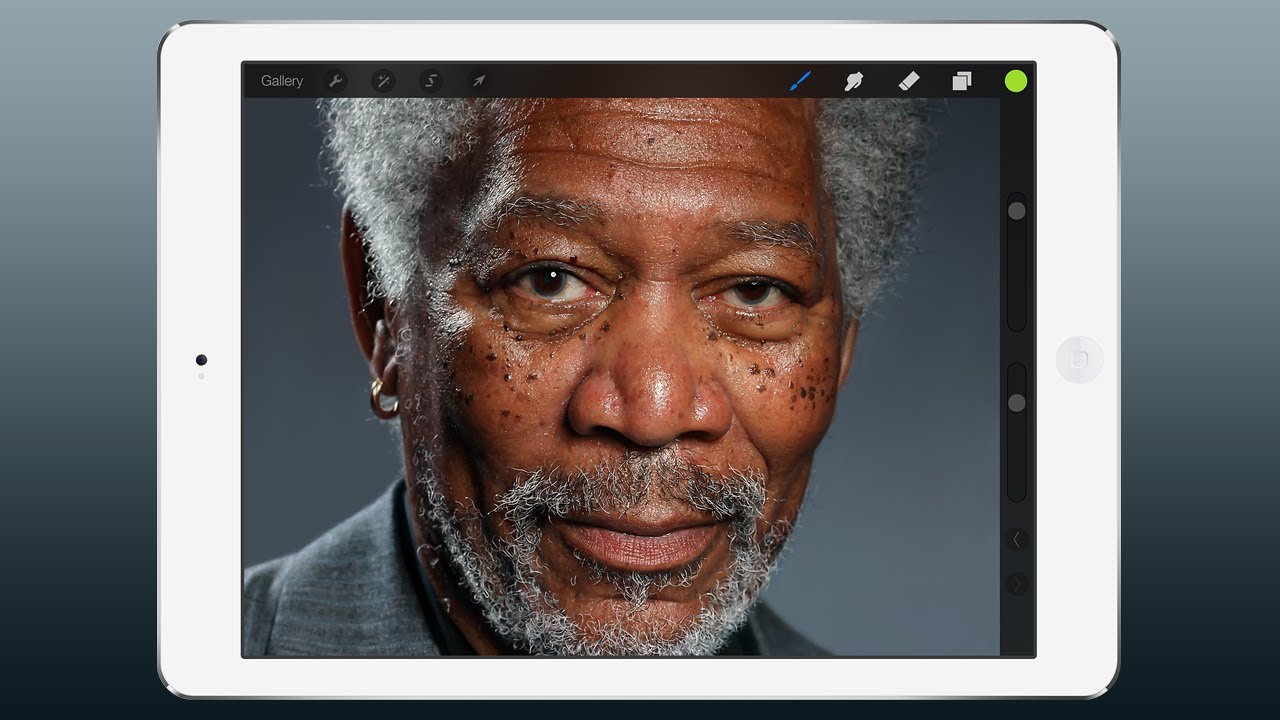Screen dimensions: 1280x720
Task: Select the Eraser tool
Action: (x=908, y=81)
